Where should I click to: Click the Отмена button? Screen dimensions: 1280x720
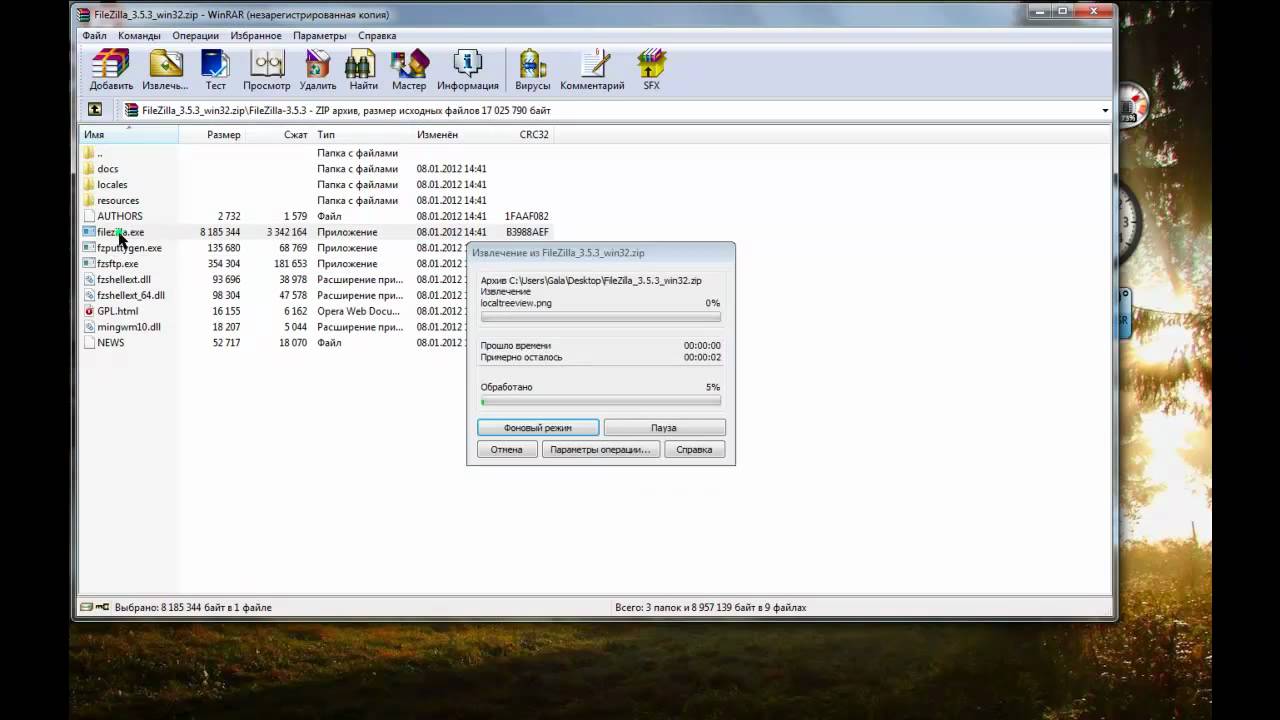[x=507, y=450]
